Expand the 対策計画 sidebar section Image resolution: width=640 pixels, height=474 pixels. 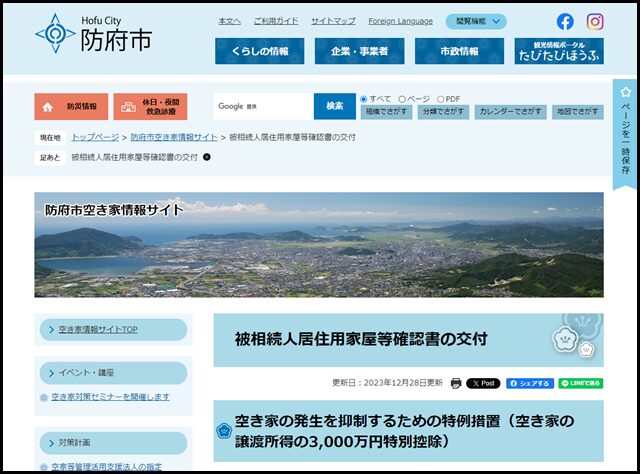coord(113,443)
